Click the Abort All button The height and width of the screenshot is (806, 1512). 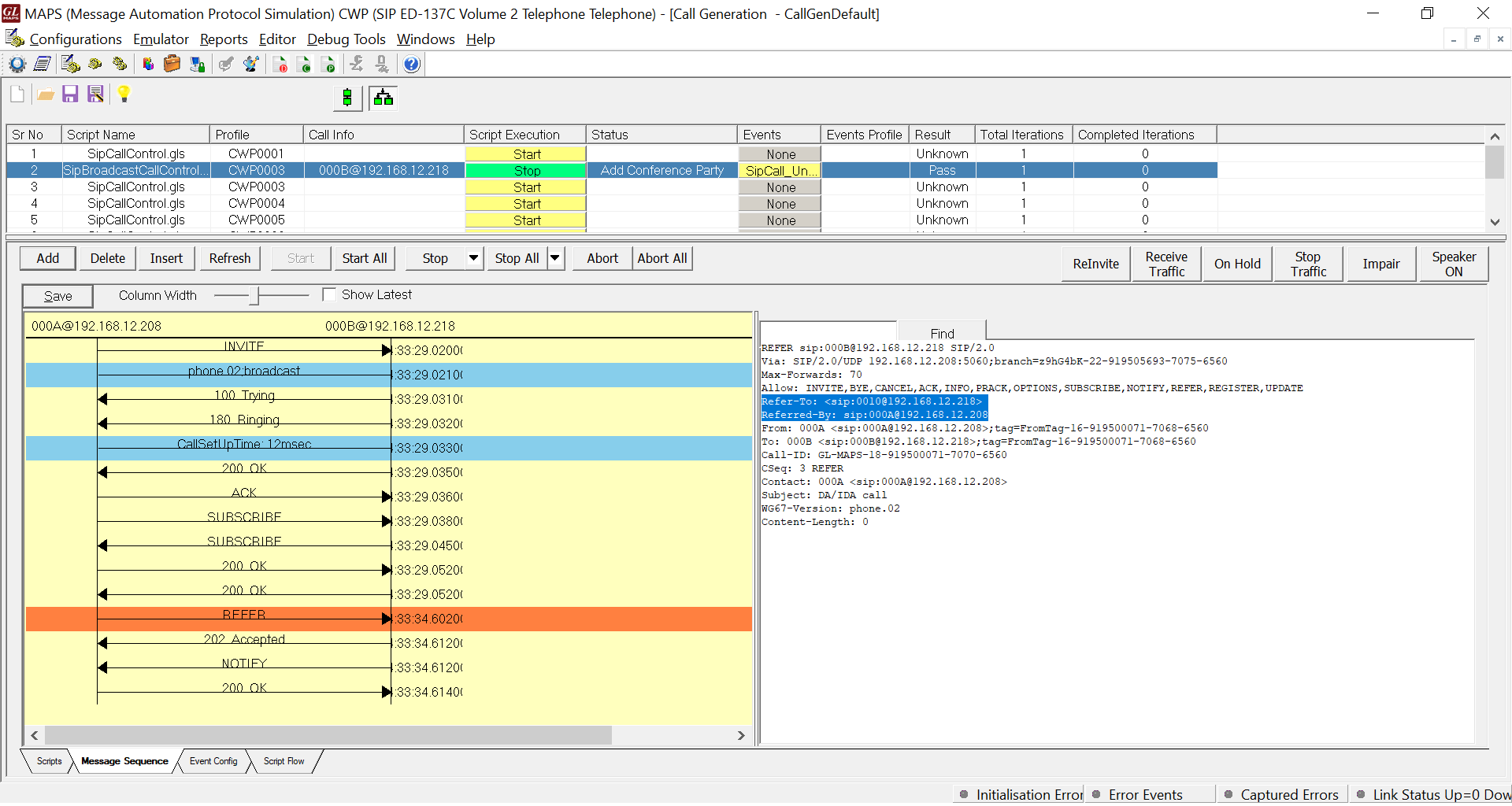662,258
